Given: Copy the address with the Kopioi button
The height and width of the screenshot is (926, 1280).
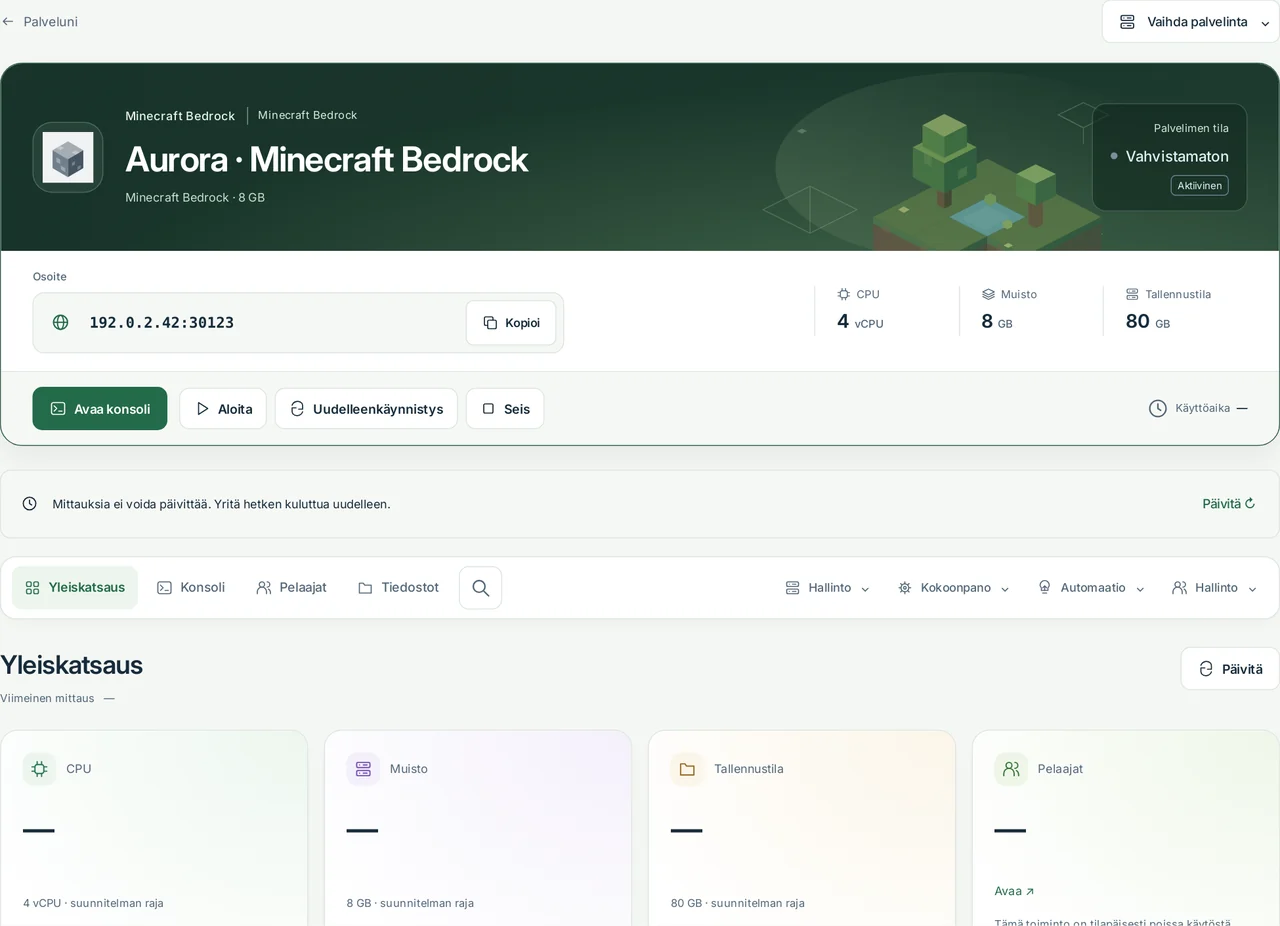Looking at the screenshot, I should click(511, 322).
